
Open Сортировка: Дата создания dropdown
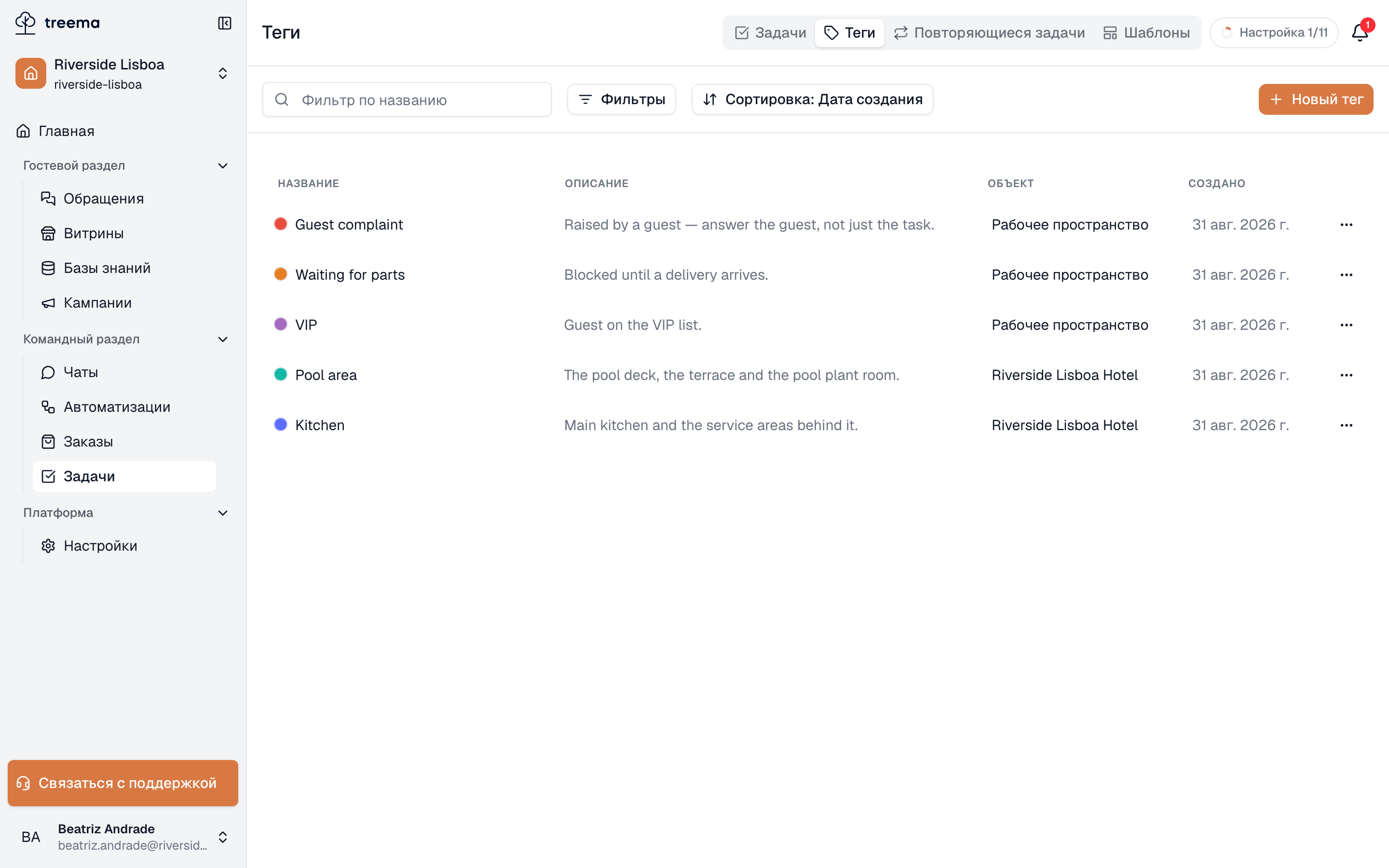click(x=812, y=99)
